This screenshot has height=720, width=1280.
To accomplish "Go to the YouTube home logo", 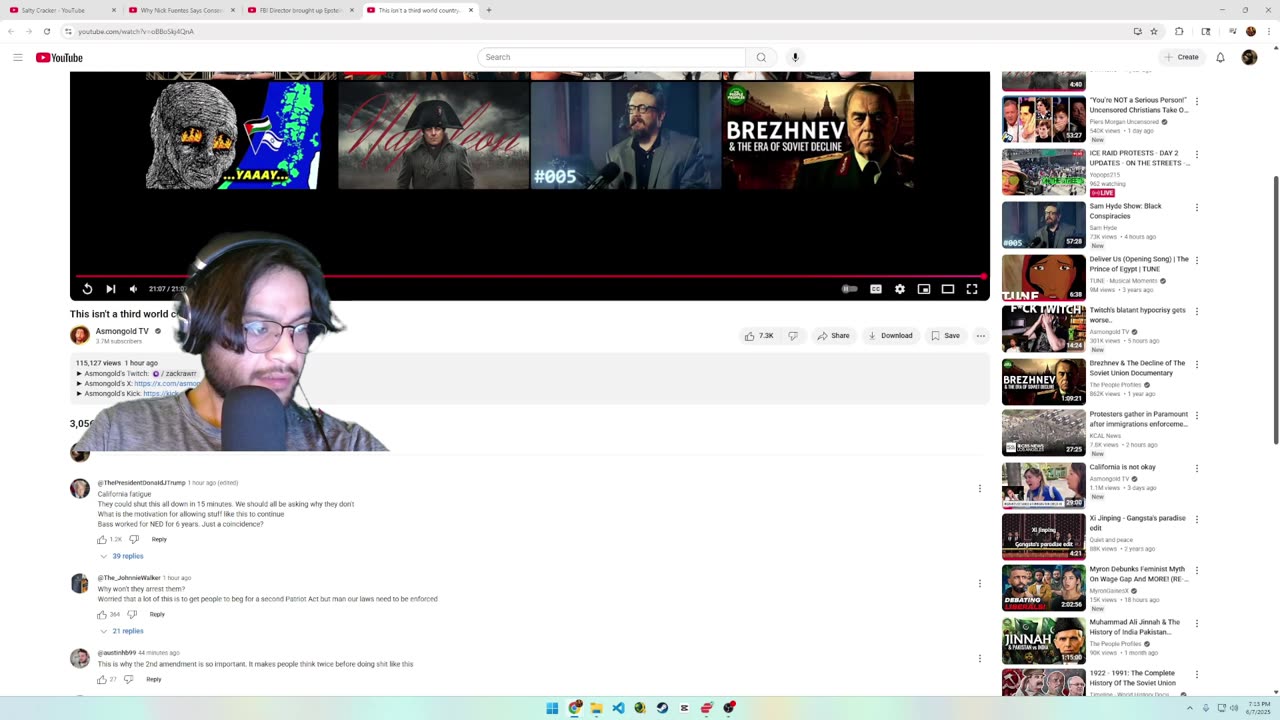I will 59,57.
